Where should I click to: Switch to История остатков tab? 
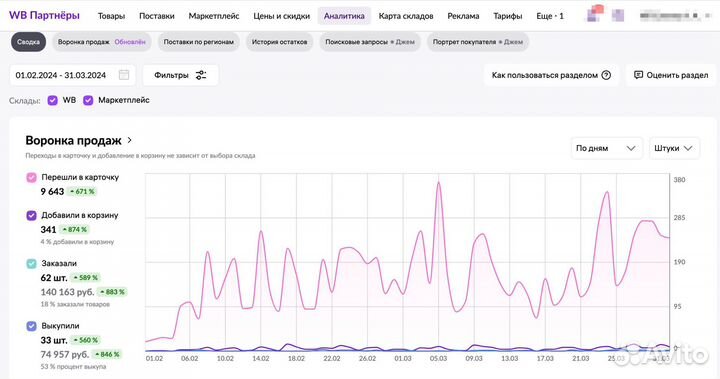coord(279,42)
